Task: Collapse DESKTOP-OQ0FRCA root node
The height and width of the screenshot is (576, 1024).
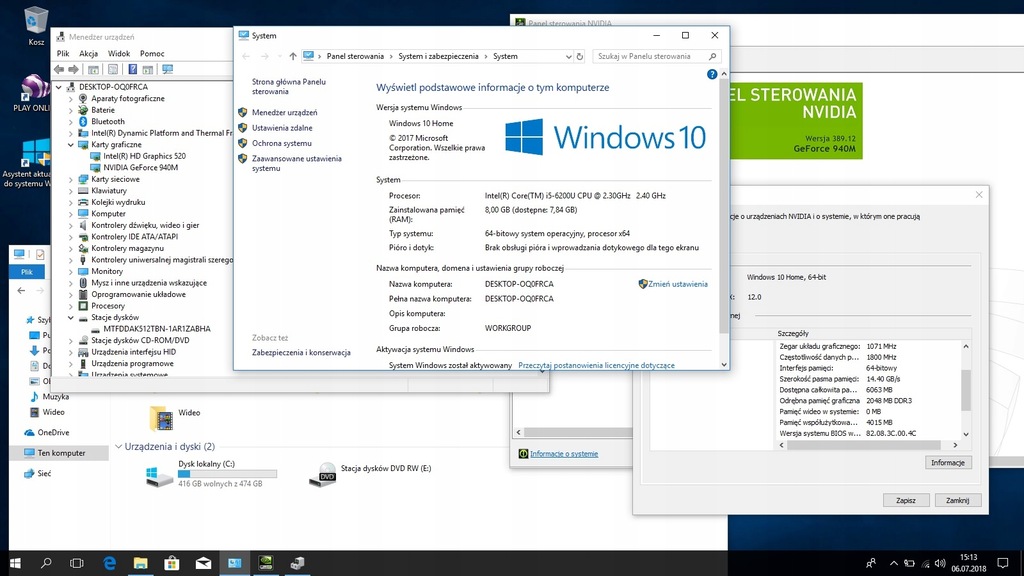Action: point(59,87)
